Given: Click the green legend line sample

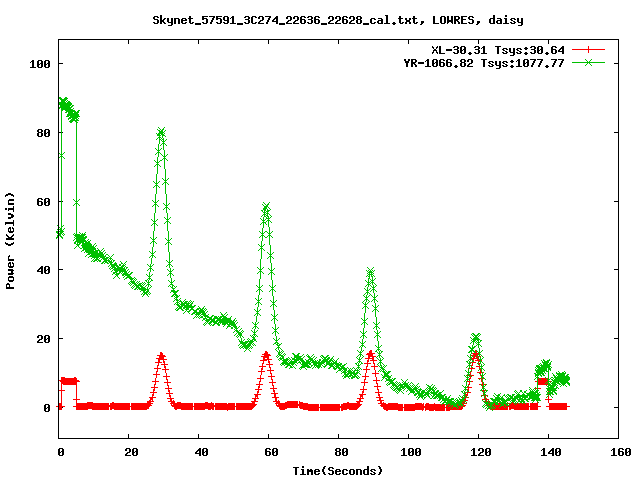Looking at the screenshot, I should pyautogui.click(x=588, y=63).
